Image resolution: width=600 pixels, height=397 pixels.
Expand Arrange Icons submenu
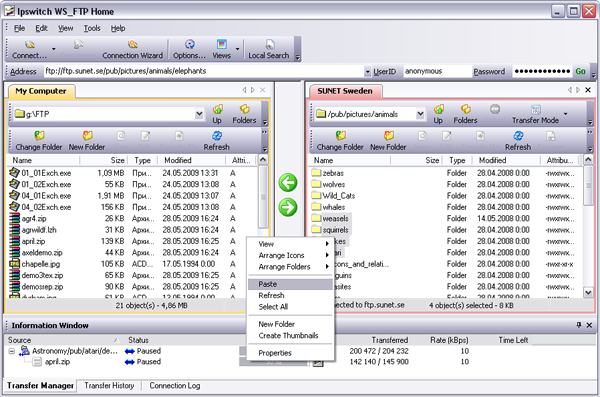[290, 255]
